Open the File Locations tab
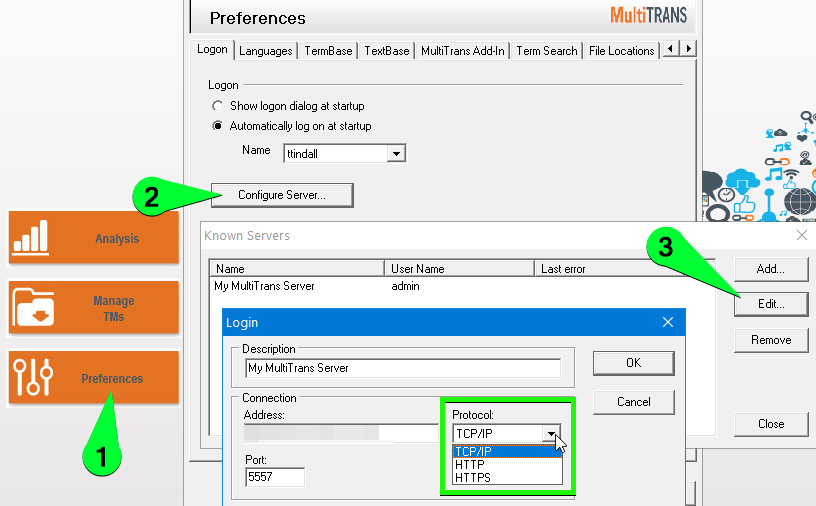This screenshot has width=816, height=506. [621, 51]
